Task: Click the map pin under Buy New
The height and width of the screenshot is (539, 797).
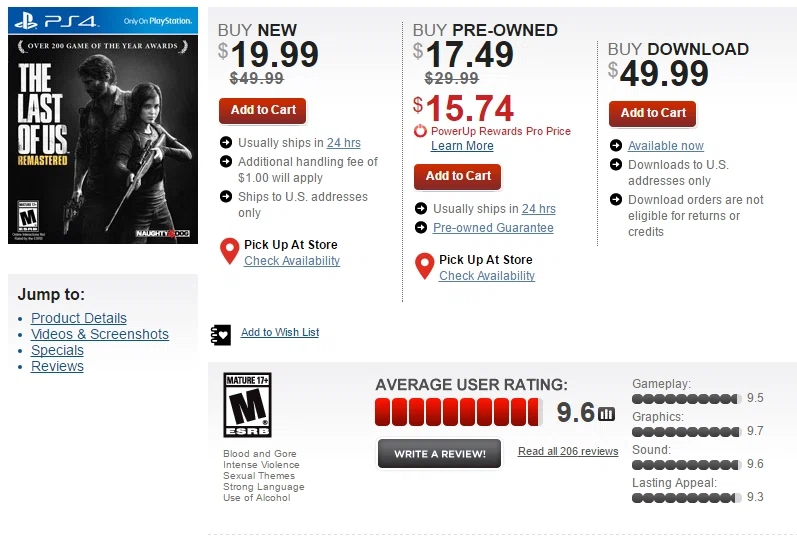Action: 229,251
